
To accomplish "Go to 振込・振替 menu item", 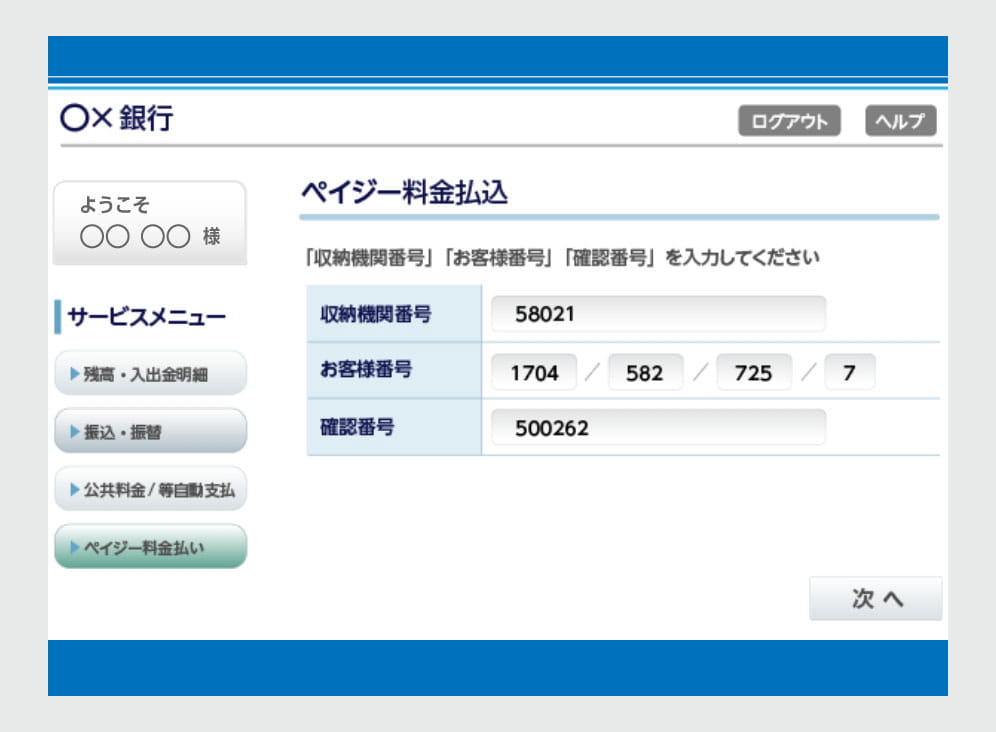I will coord(150,431).
